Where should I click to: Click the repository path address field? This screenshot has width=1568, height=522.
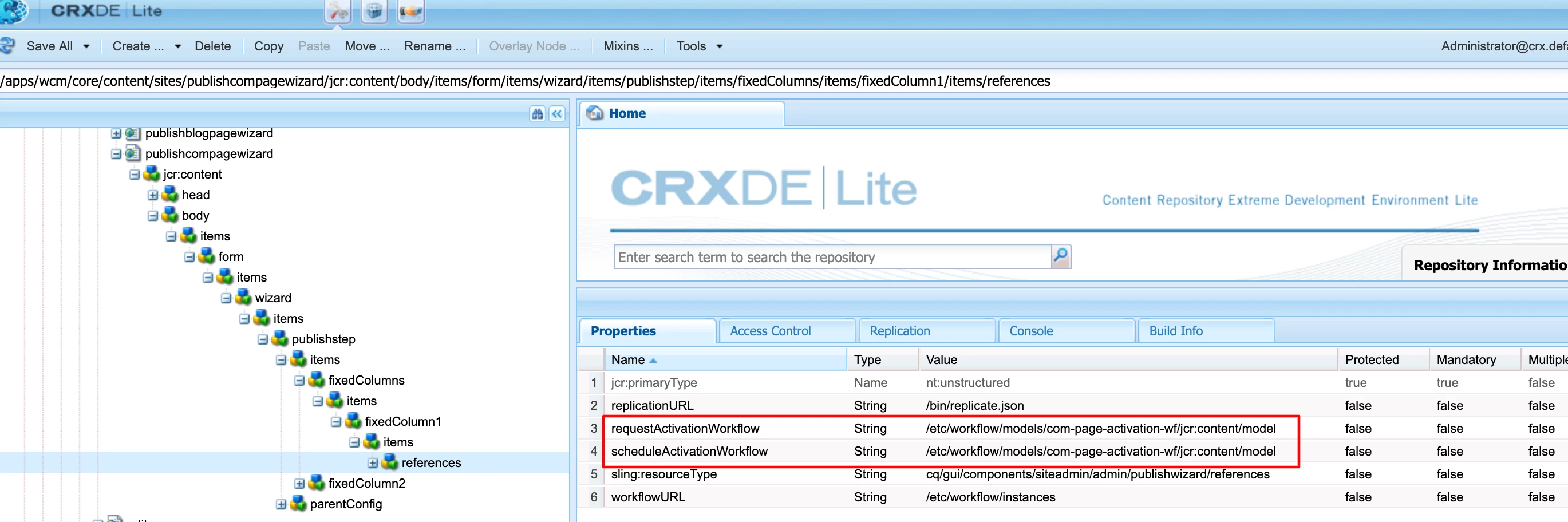tap(784, 81)
